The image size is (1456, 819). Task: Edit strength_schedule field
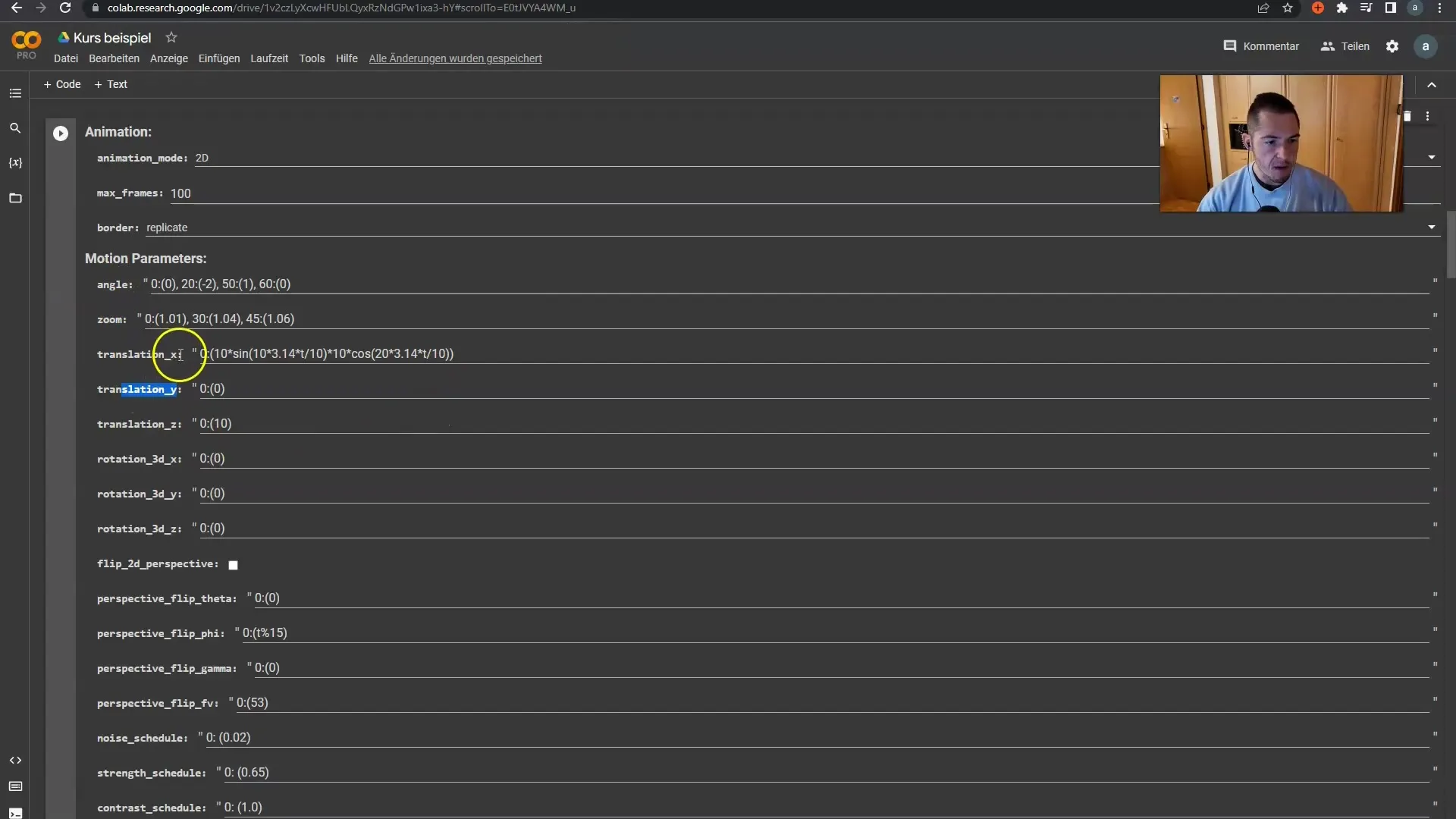click(x=827, y=773)
